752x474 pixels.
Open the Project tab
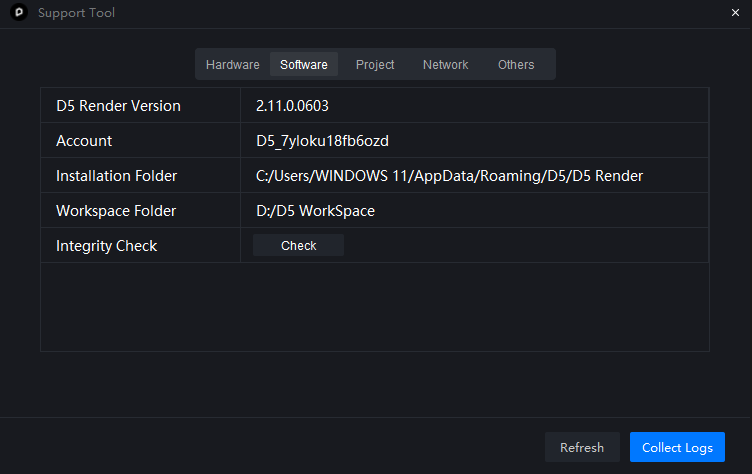[375, 64]
